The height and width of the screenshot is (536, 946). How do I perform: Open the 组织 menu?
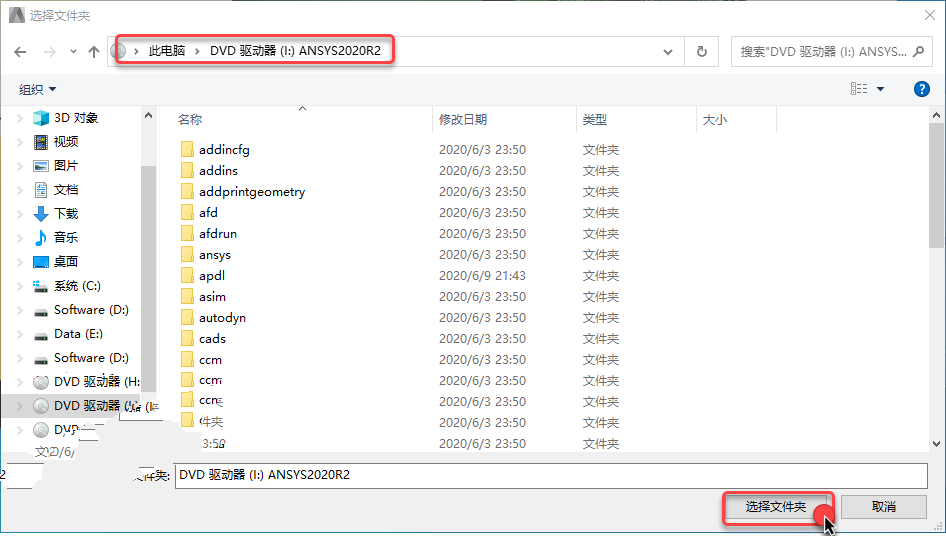pos(37,89)
